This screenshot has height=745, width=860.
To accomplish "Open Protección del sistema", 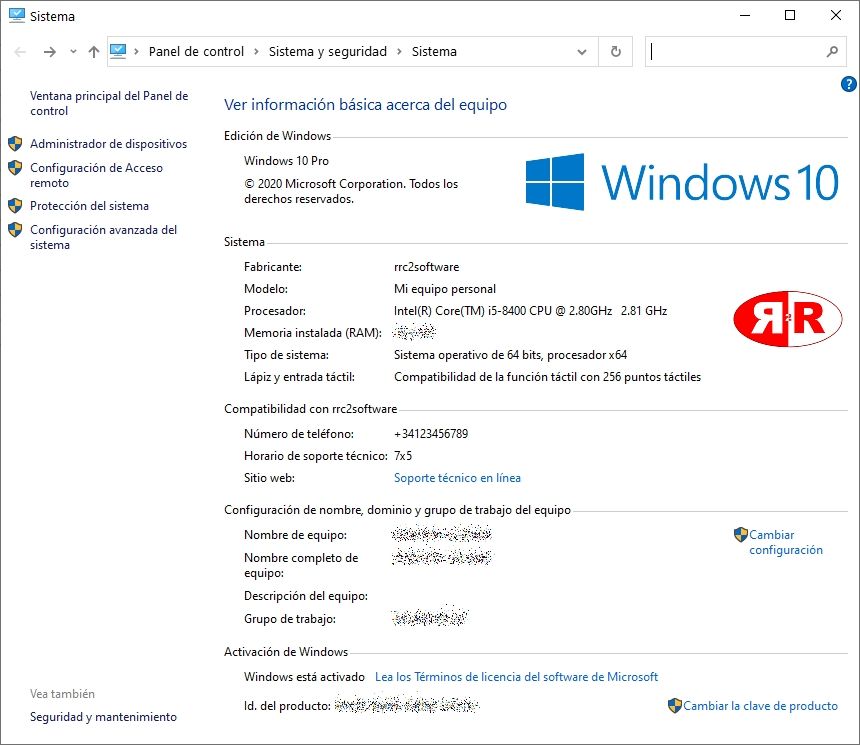I will pyautogui.click(x=89, y=206).
